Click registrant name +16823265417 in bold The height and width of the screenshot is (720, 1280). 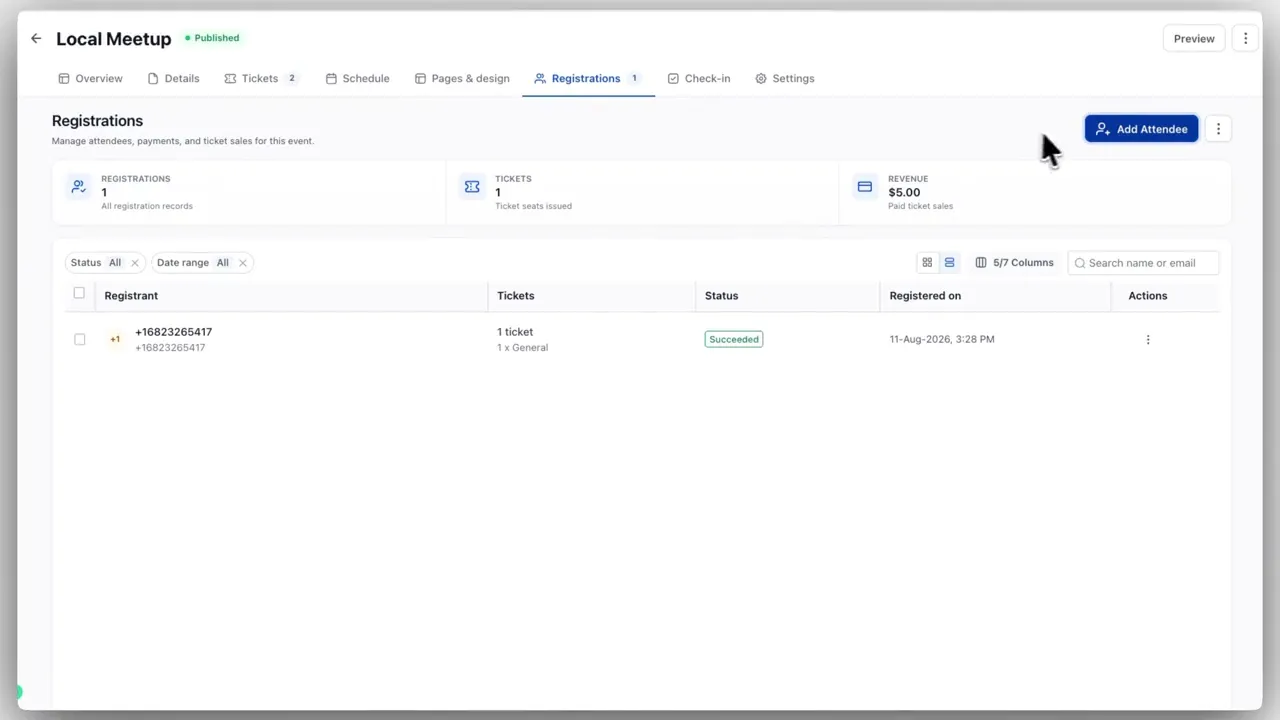point(173,332)
